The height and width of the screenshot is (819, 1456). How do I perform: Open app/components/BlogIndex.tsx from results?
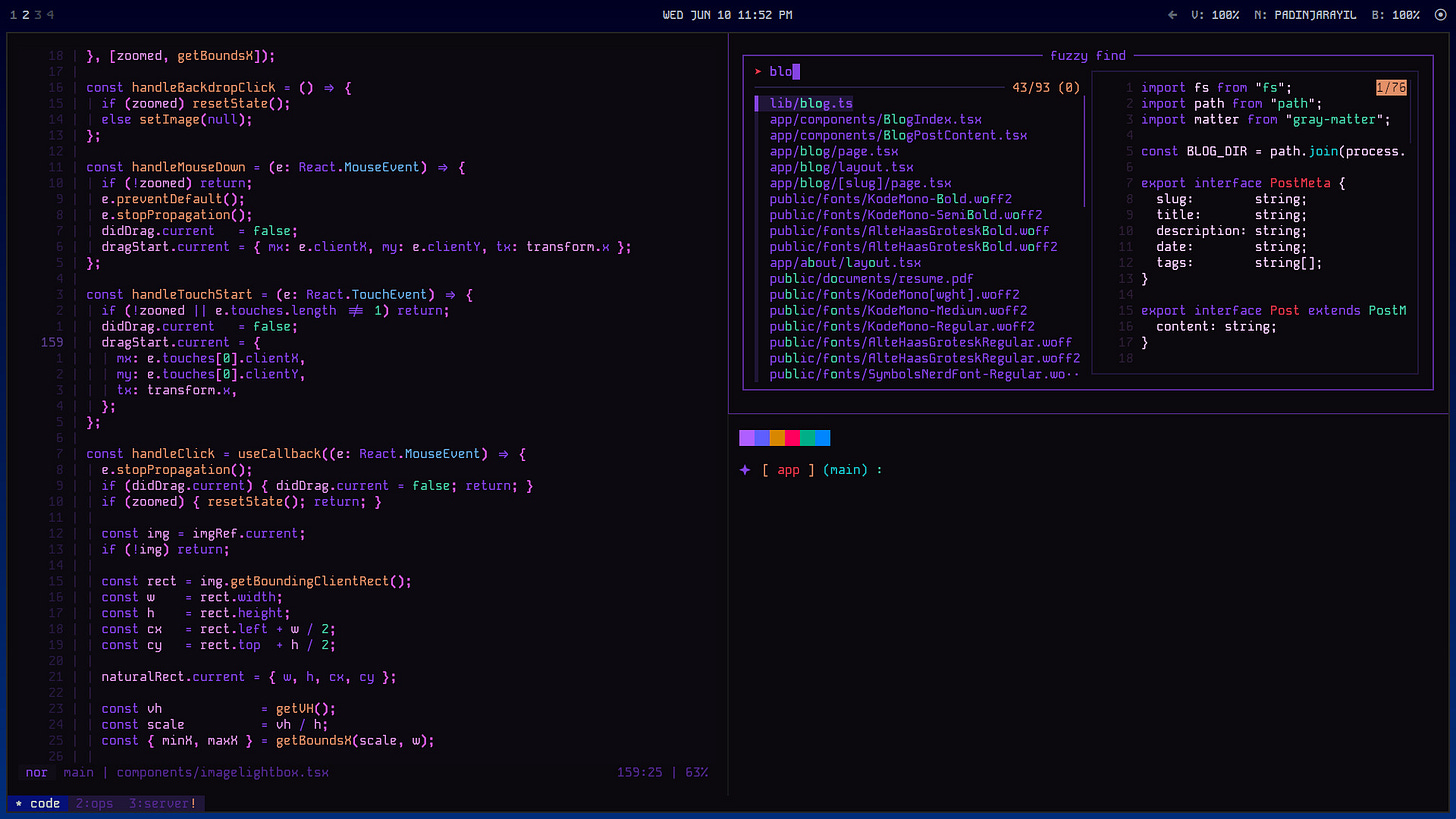click(876, 120)
